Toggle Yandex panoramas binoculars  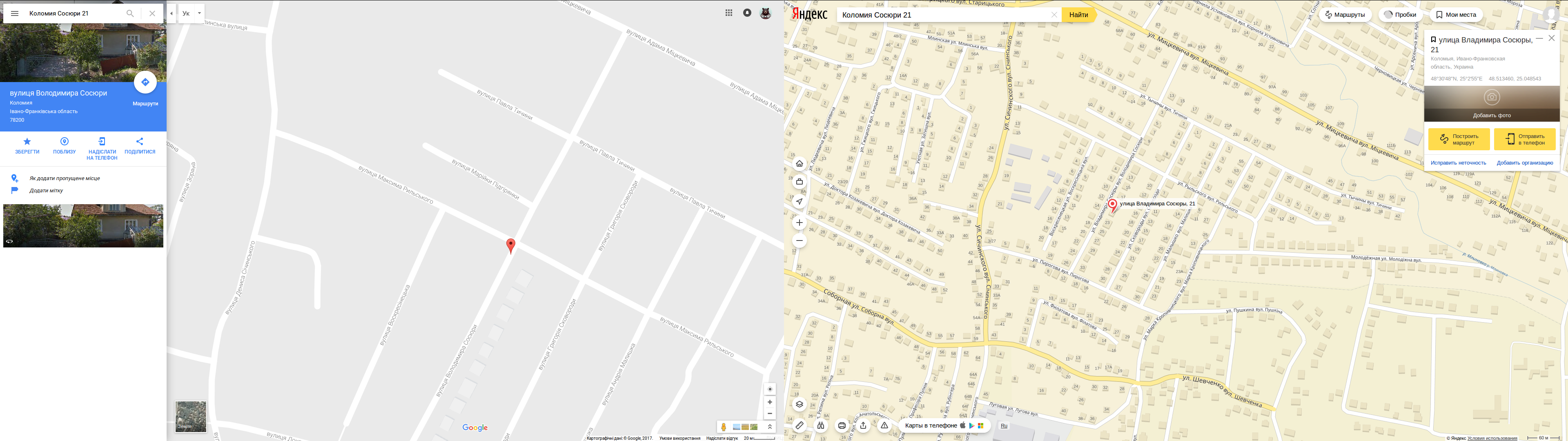tap(820, 426)
